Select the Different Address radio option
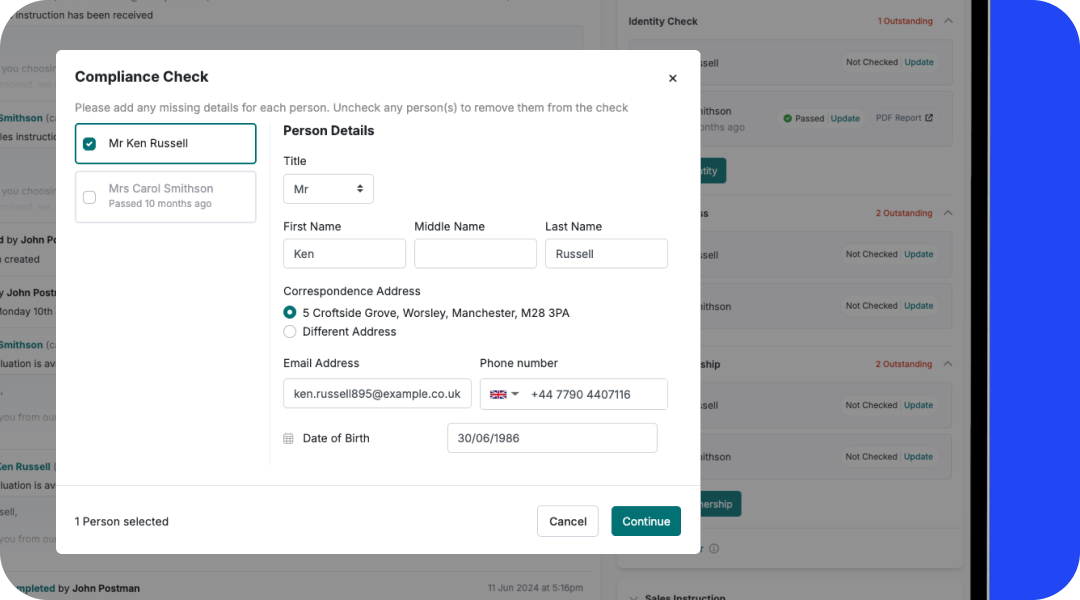 [290, 331]
